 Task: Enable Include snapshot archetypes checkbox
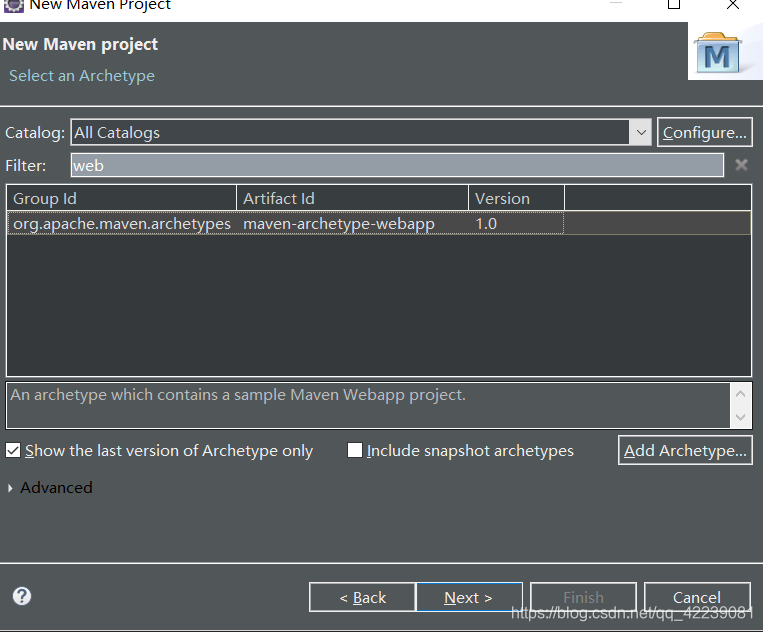click(x=355, y=450)
